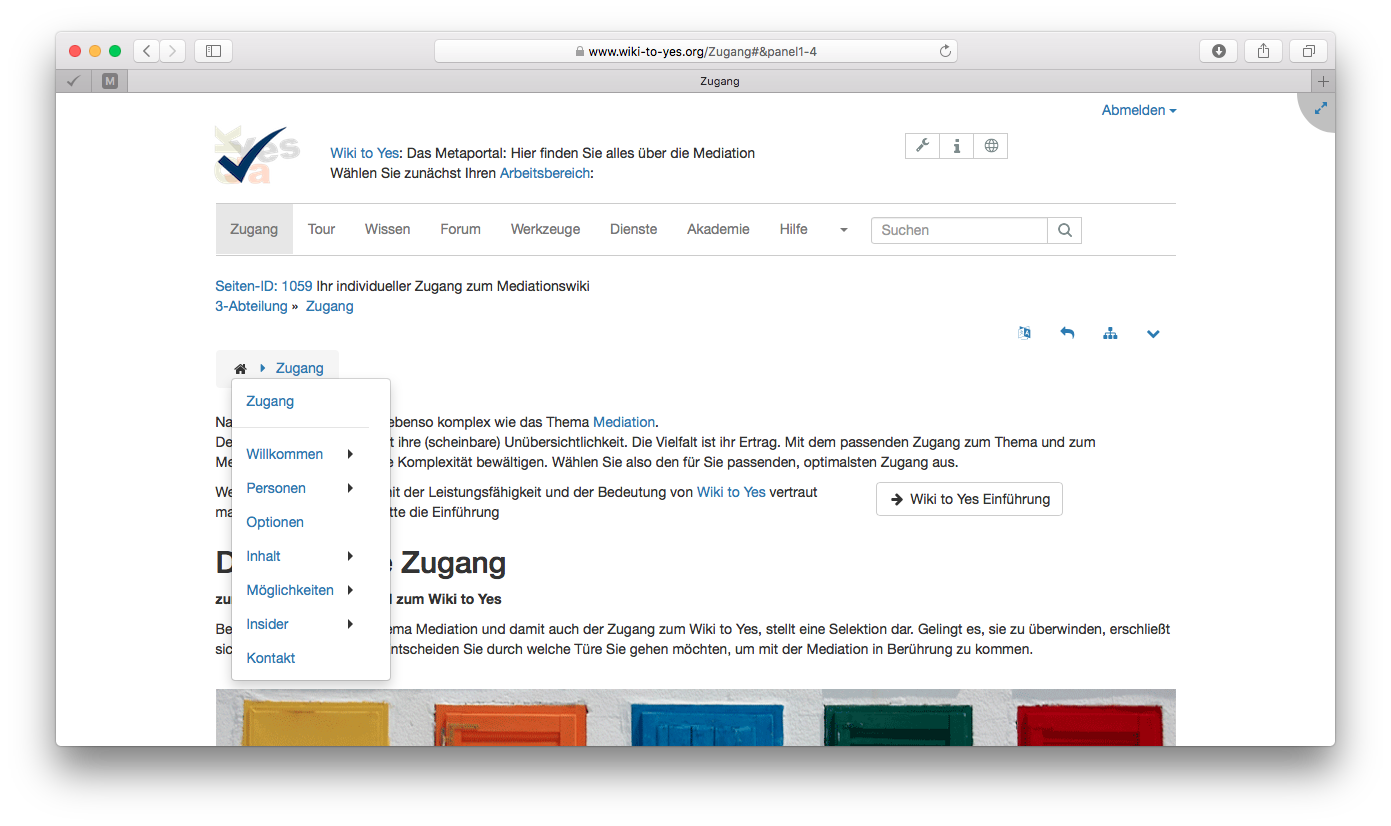The height and width of the screenshot is (826, 1391).
Task: Open the Werkzeuge navigation tab
Action: pos(545,229)
